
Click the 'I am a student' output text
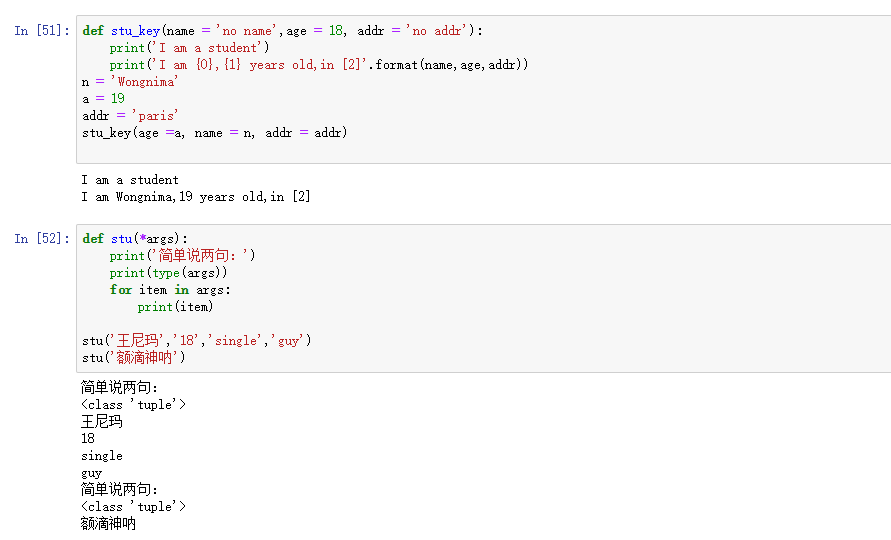(130, 180)
